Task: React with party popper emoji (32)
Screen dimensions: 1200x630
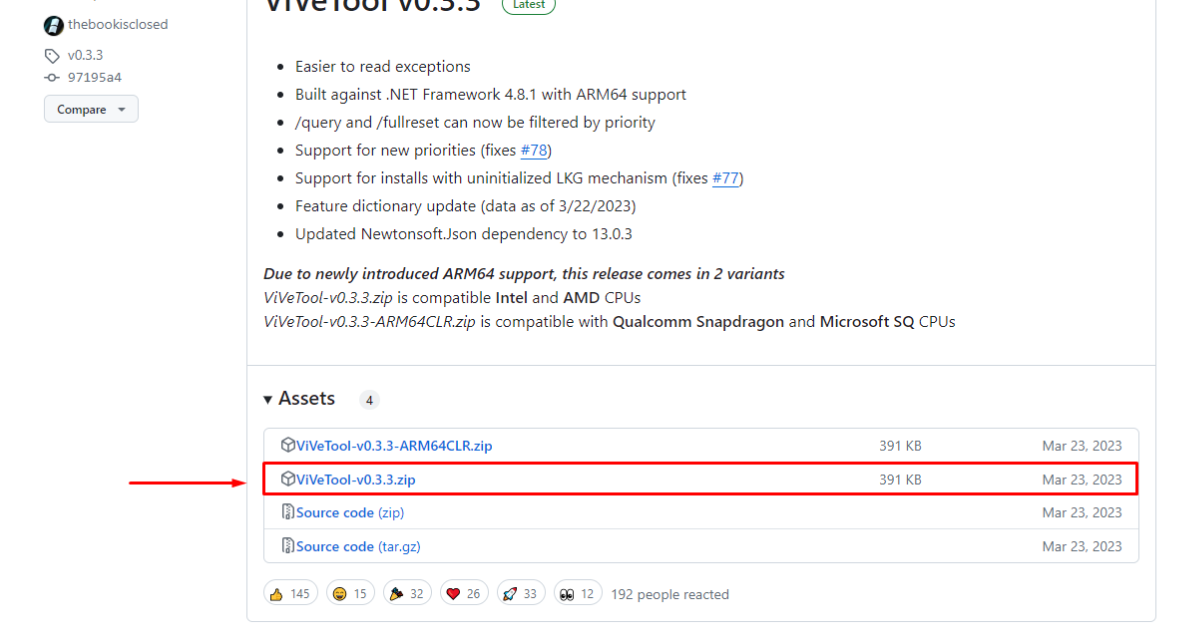Action: 407,594
